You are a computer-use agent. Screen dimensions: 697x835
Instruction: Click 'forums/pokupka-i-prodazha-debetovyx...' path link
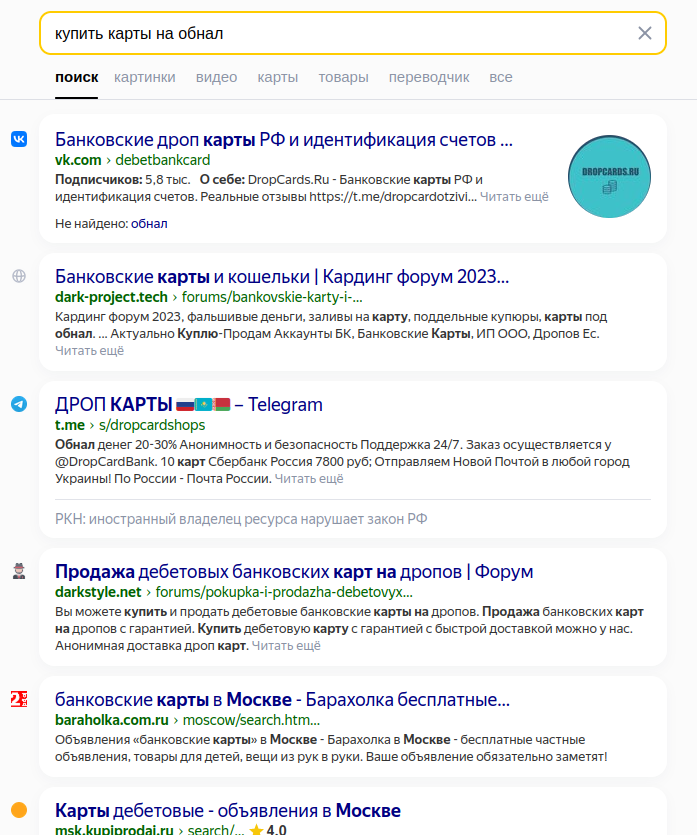coord(284,592)
